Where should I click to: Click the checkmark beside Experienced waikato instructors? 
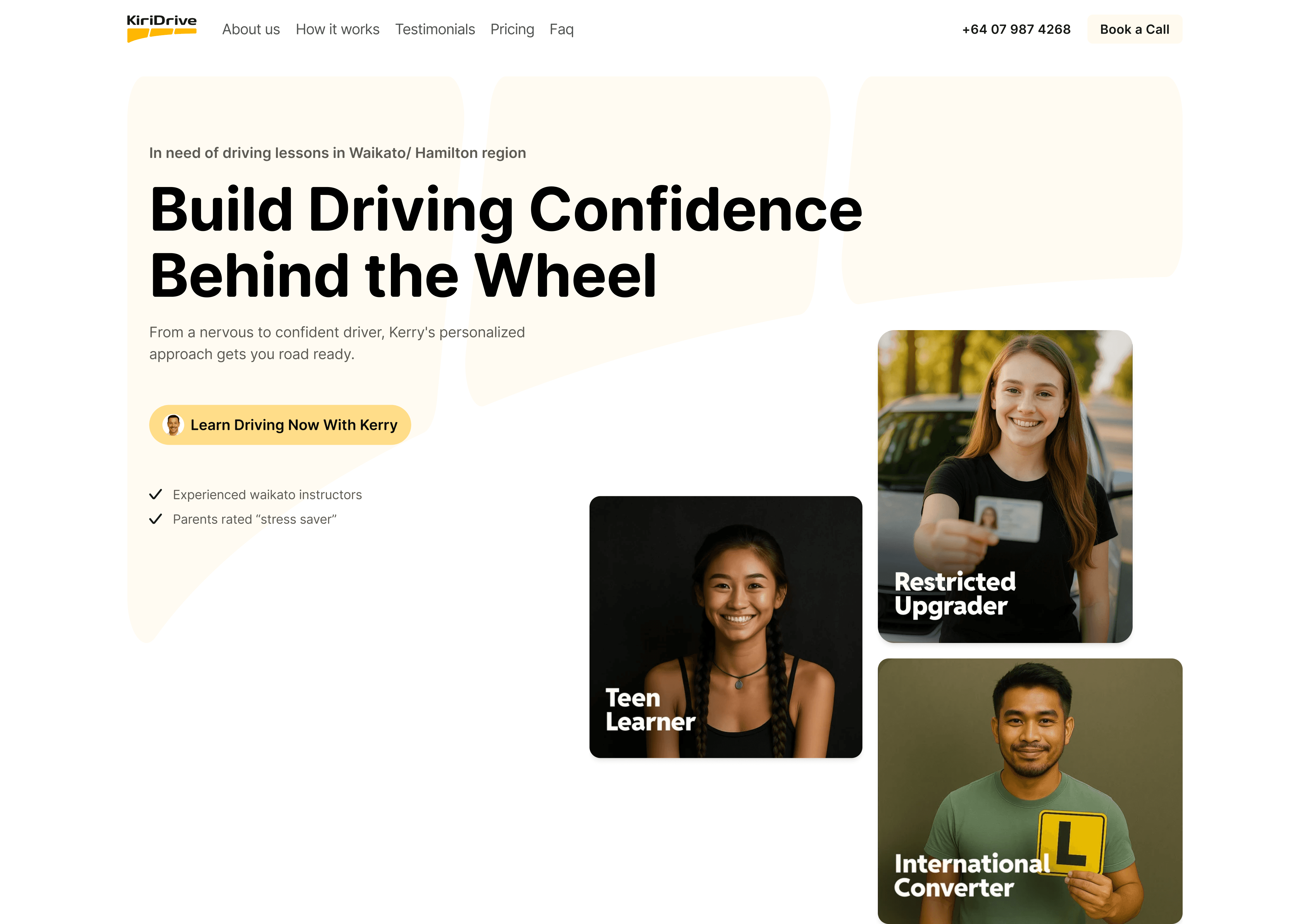tap(155, 494)
